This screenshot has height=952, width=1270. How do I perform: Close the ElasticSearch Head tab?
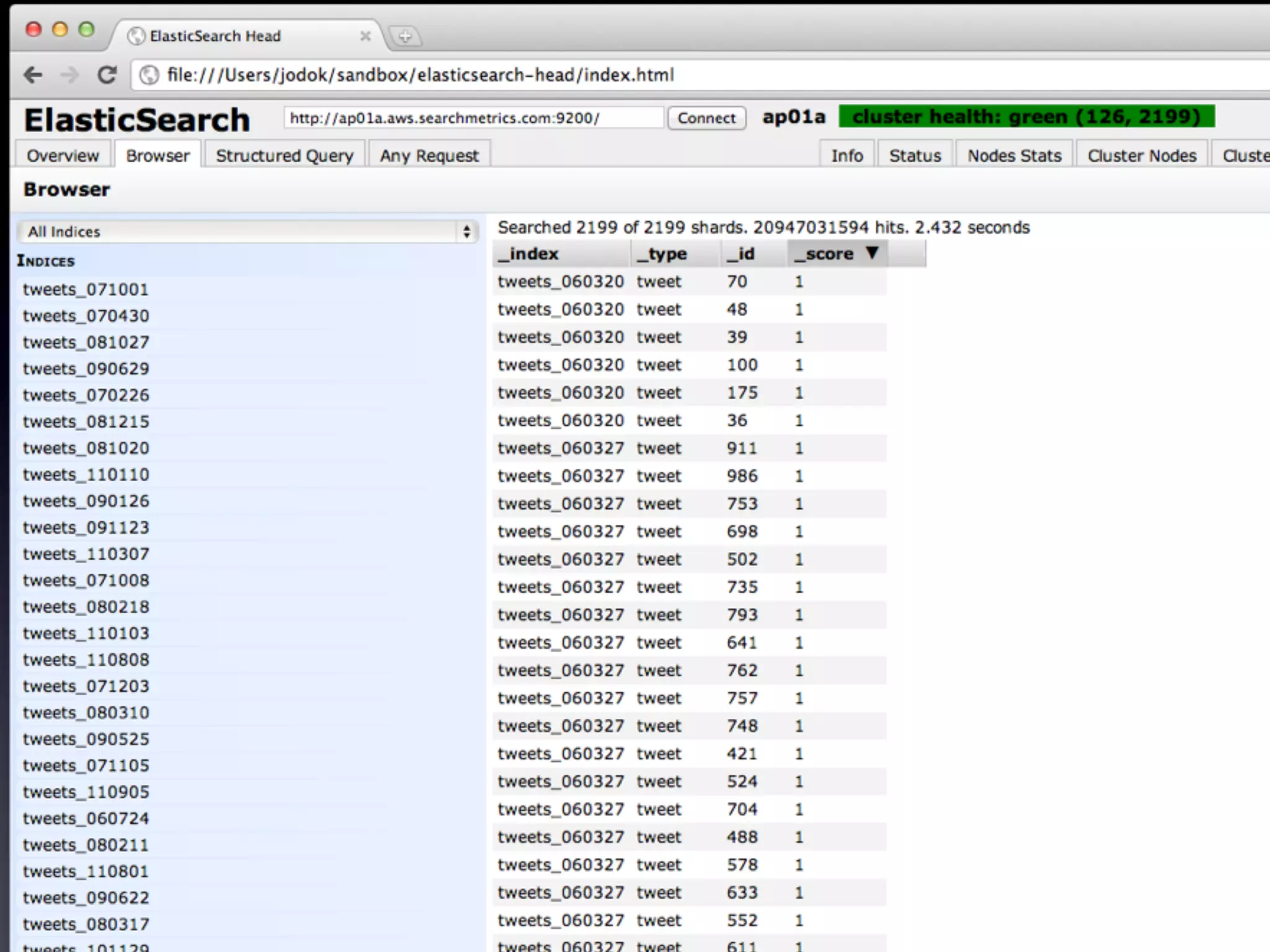coord(365,36)
